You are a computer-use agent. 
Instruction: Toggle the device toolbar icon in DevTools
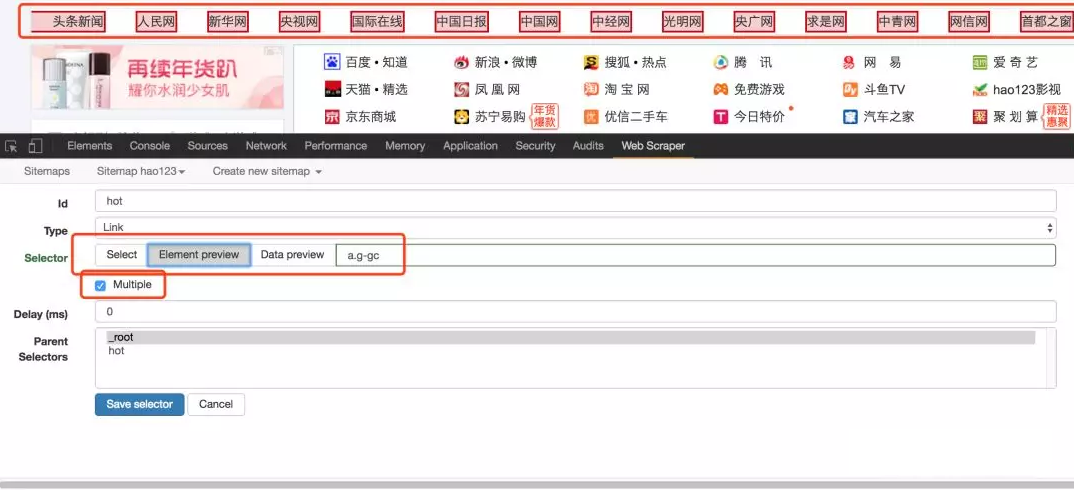(36, 146)
